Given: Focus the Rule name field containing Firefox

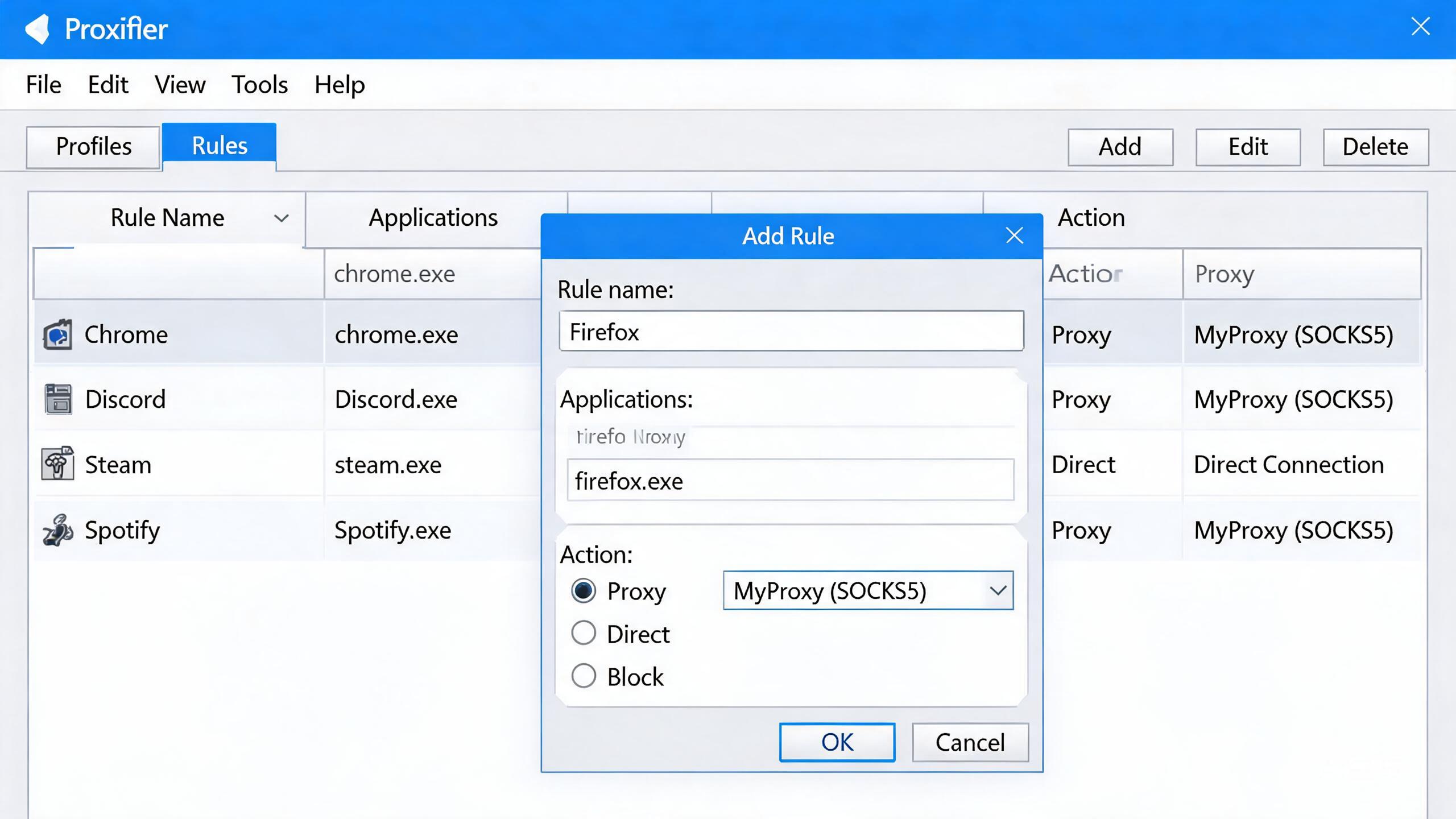Looking at the screenshot, I should click(791, 331).
